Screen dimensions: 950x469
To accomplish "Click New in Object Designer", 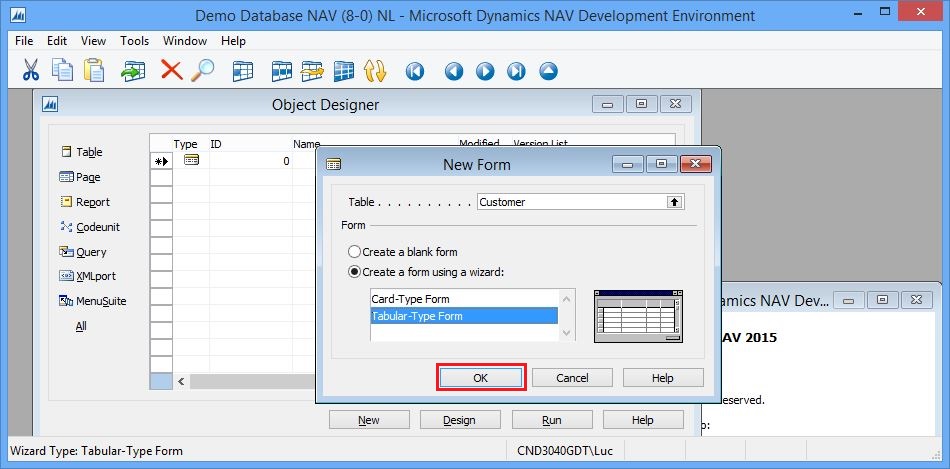I will [x=369, y=420].
